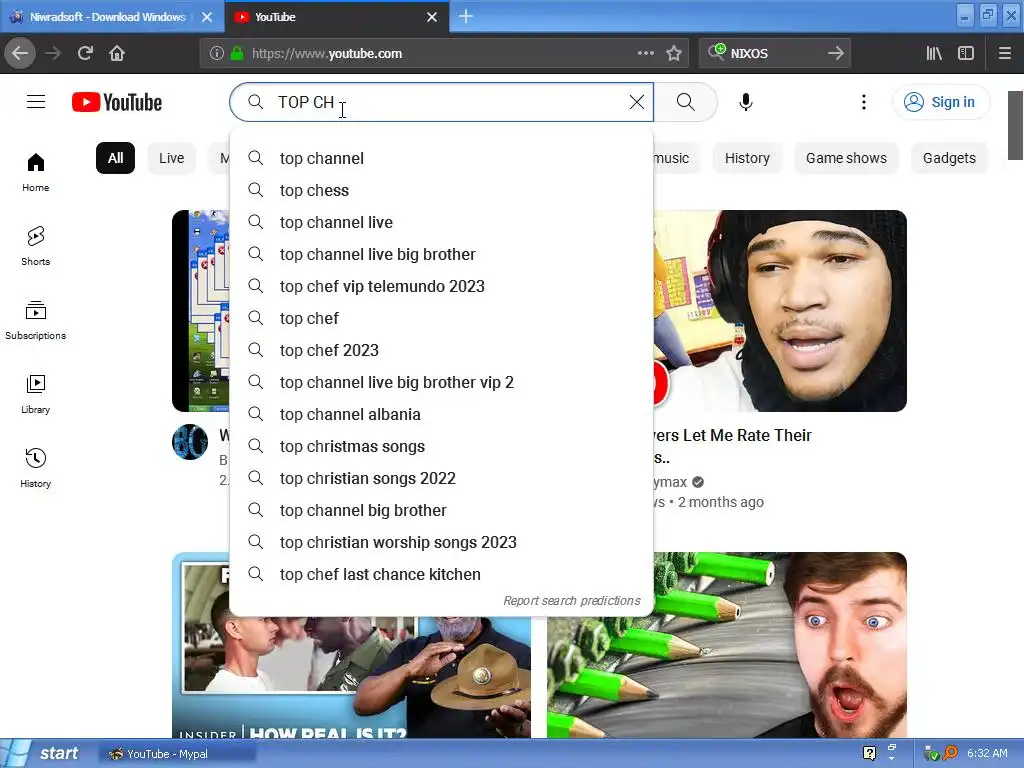Click the Sign in button
This screenshot has width=1024, height=768.
(x=941, y=102)
